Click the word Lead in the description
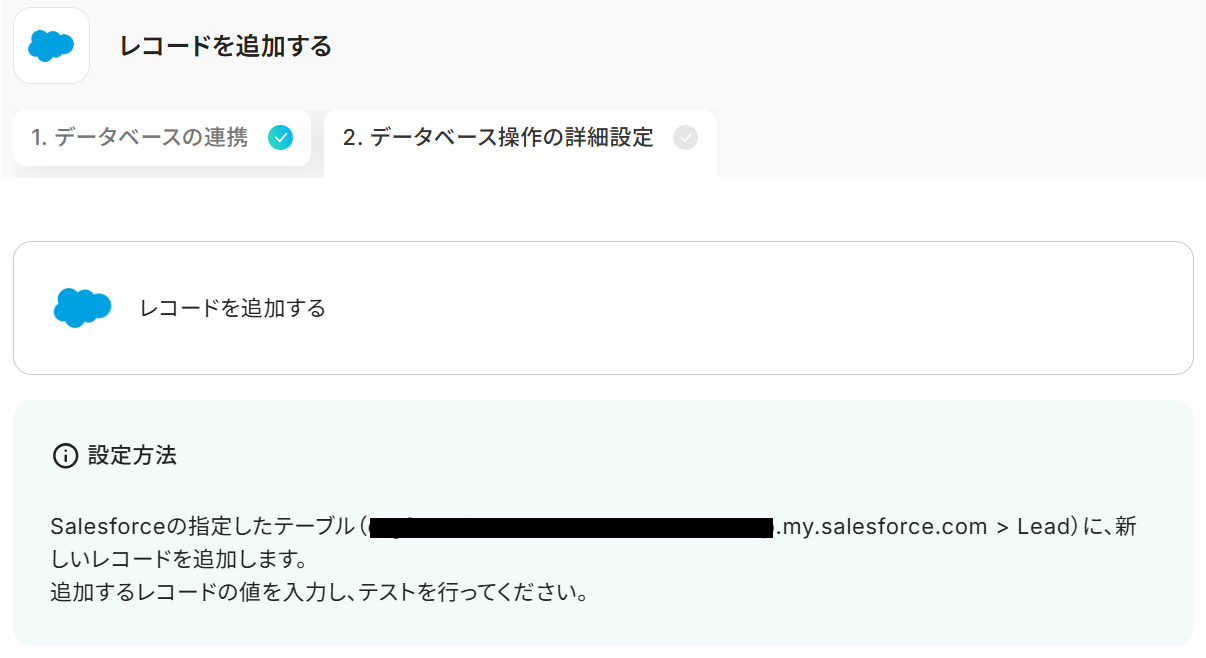Screen dimensions: 1206x658 (1043, 527)
